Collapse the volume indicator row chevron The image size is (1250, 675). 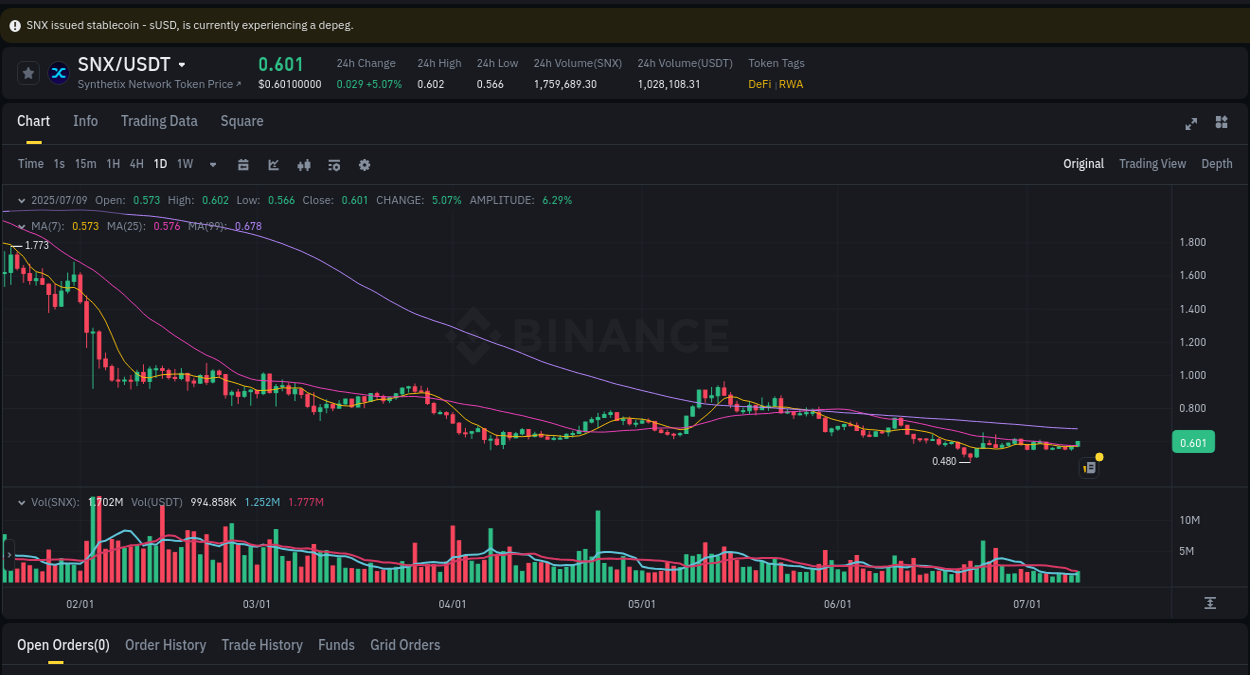[x=20, y=502]
